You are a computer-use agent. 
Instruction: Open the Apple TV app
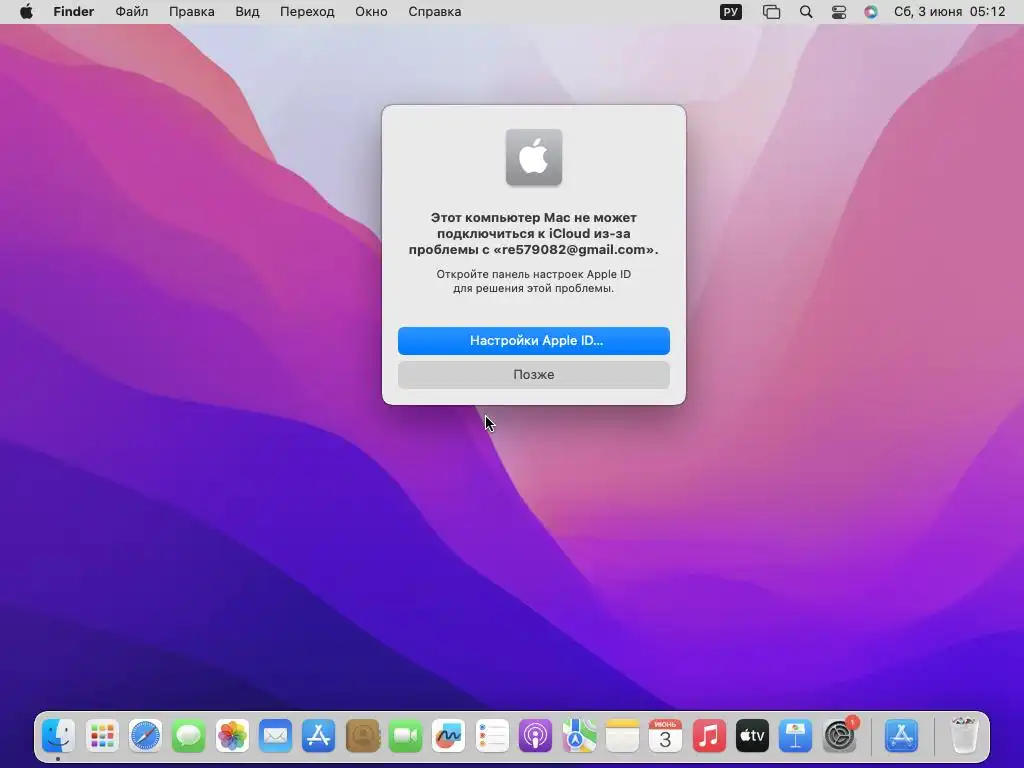coord(752,736)
